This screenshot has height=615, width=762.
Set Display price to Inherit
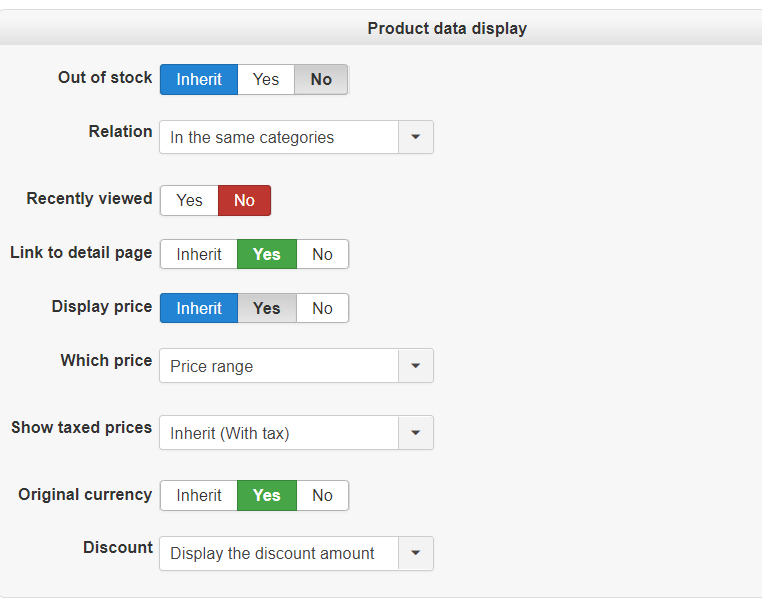coord(199,309)
